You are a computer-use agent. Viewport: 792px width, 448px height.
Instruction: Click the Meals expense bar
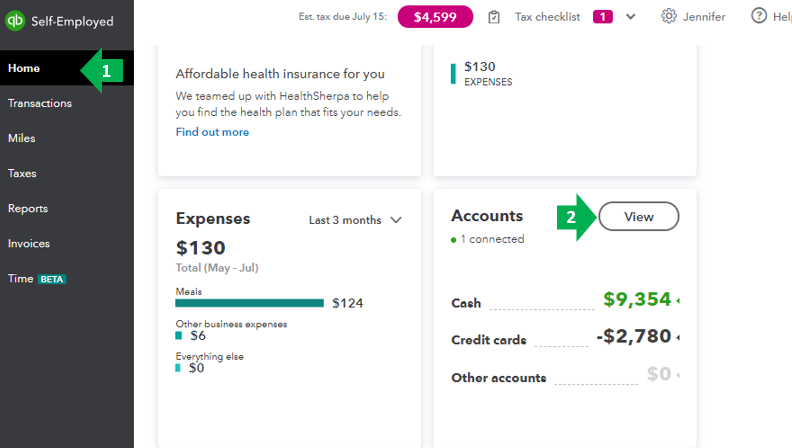(249, 302)
